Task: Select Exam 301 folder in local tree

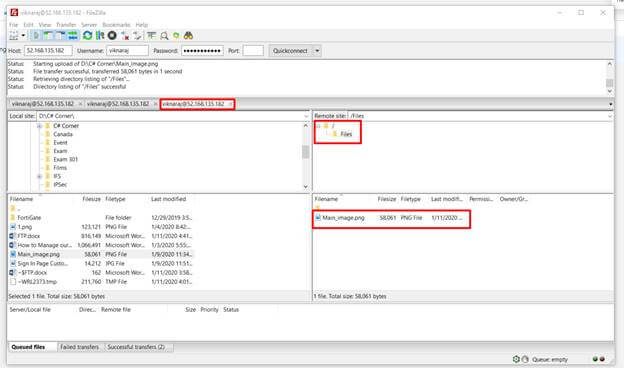Action: 66,160
